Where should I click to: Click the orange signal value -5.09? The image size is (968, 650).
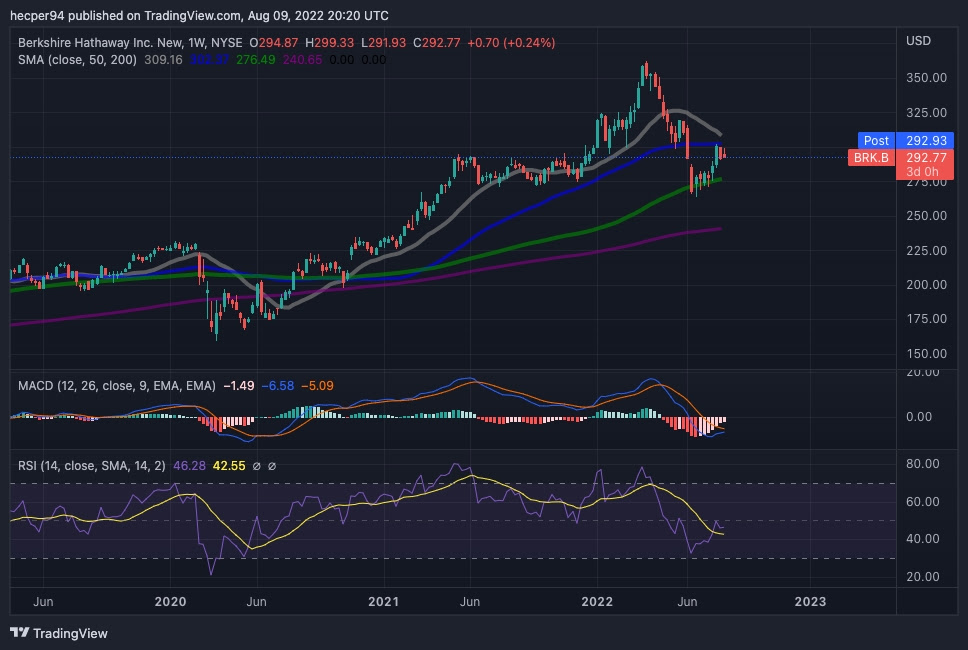click(x=317, y=386)
